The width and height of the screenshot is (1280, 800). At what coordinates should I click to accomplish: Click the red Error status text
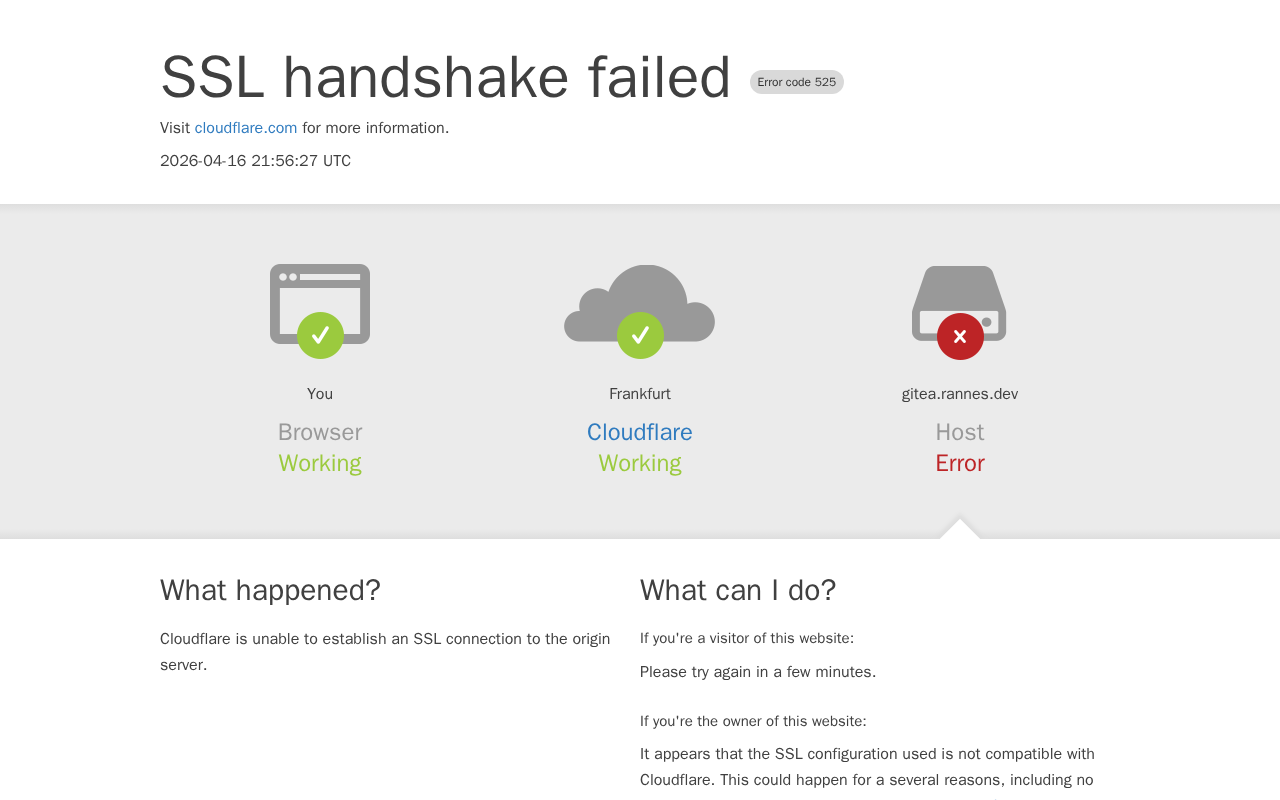click(x=960, y=463)
